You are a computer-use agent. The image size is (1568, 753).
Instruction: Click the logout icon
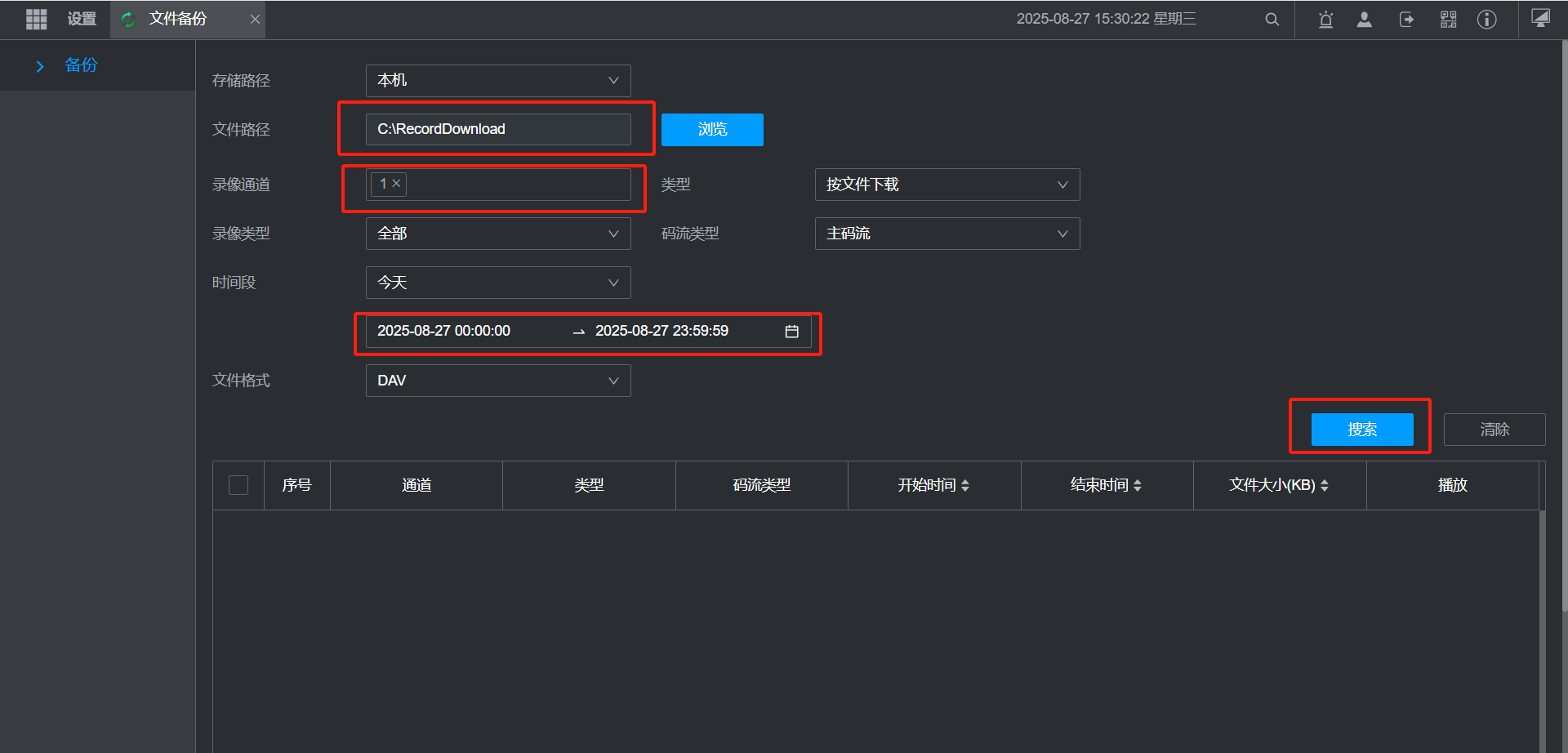1406,20
